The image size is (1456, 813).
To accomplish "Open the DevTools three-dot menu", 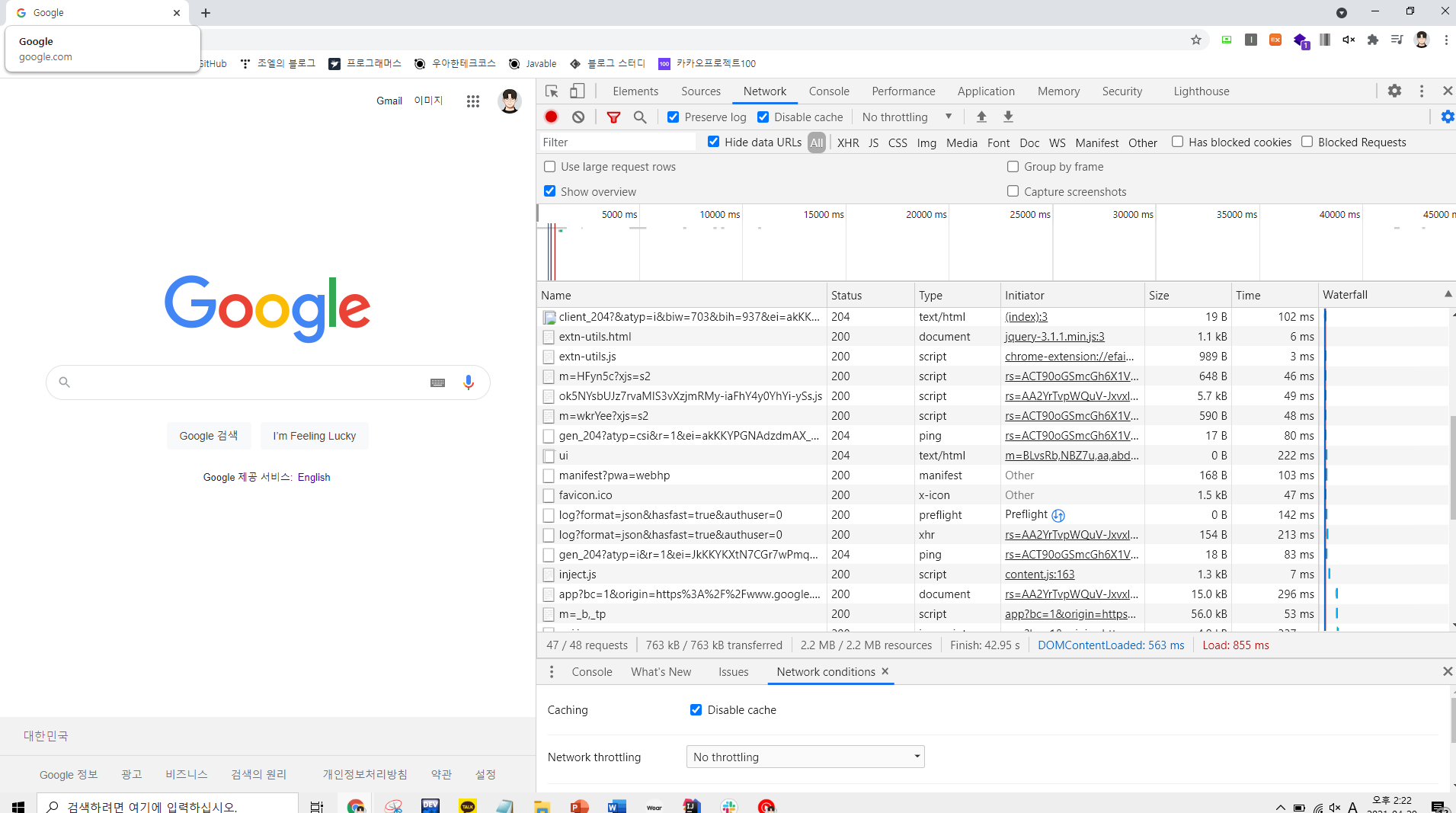I will [x=1420, y=91].
